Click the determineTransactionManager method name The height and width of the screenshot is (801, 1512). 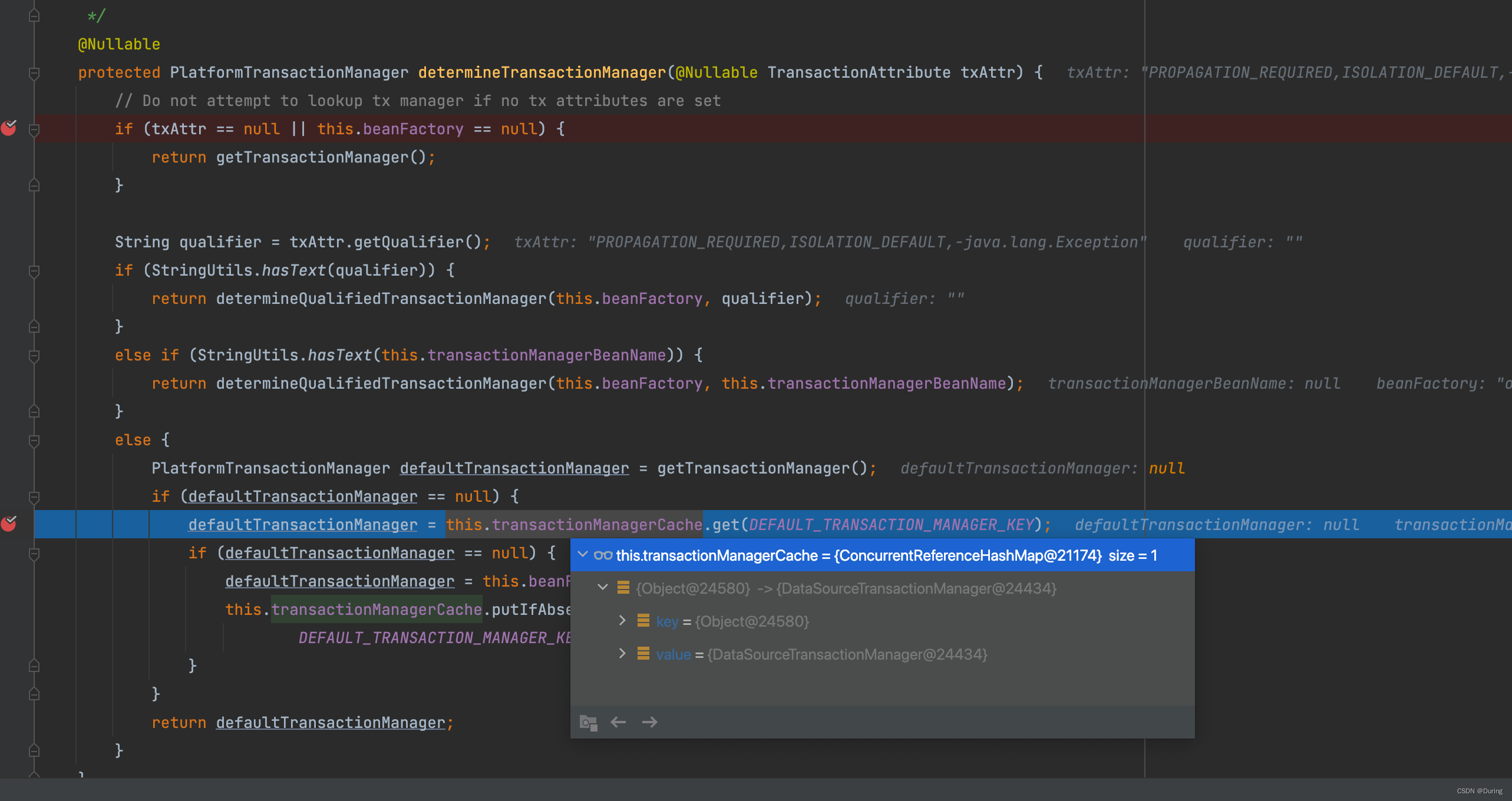pyautogui.click(x=542, y=72)
